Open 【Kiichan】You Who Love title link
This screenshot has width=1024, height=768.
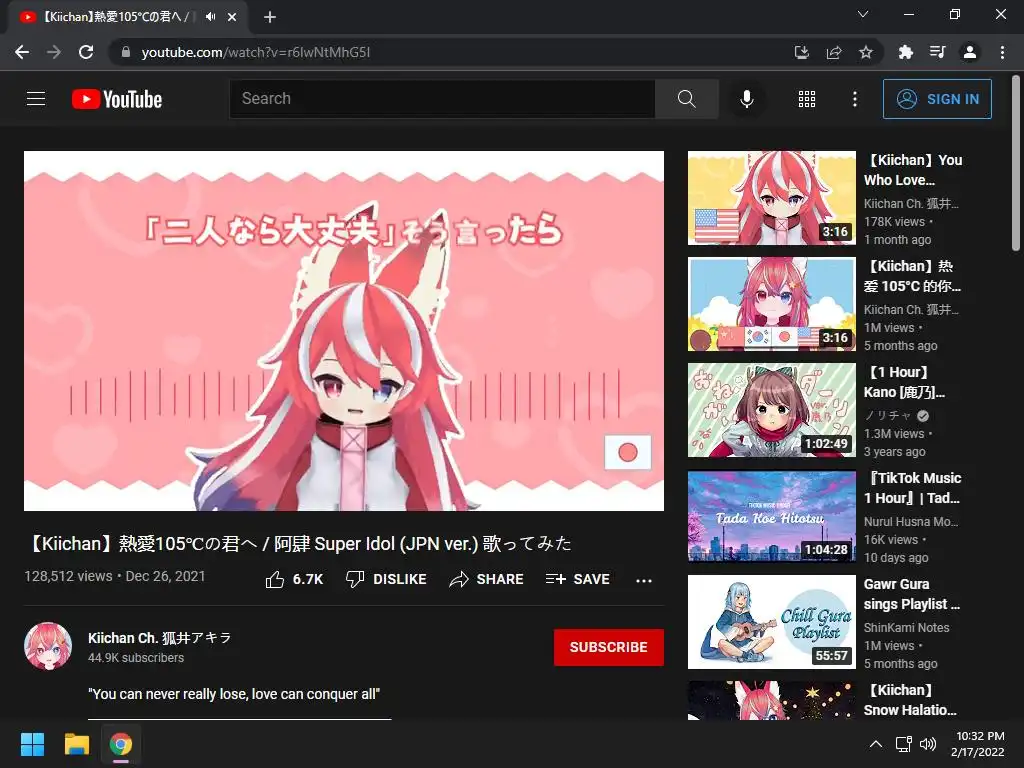[914, 170]
